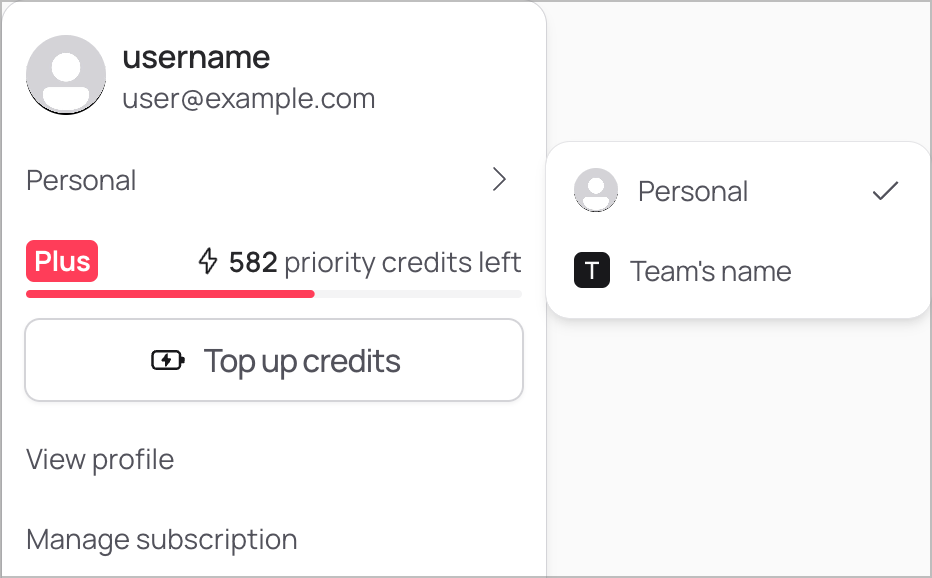Click the small Personal avatar icon
The width and height of the screenshot is (932, 578).
(x=596, y=190)
